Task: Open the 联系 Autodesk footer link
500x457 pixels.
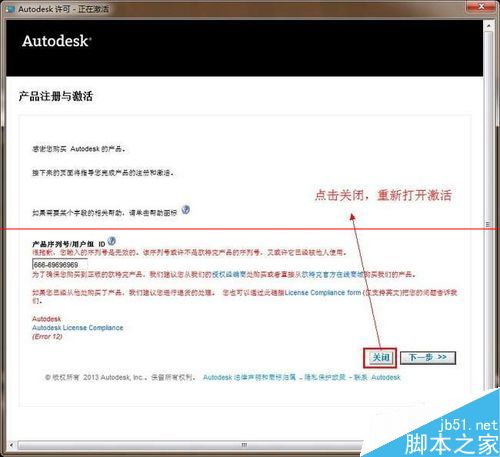Action: click(377, 377)
